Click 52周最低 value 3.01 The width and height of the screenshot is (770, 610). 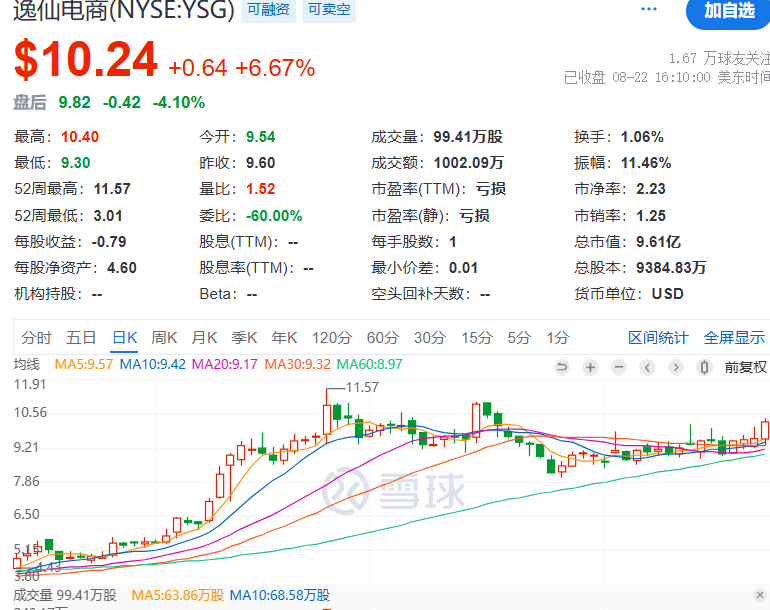pyautogui.click(x=108, y=216)
